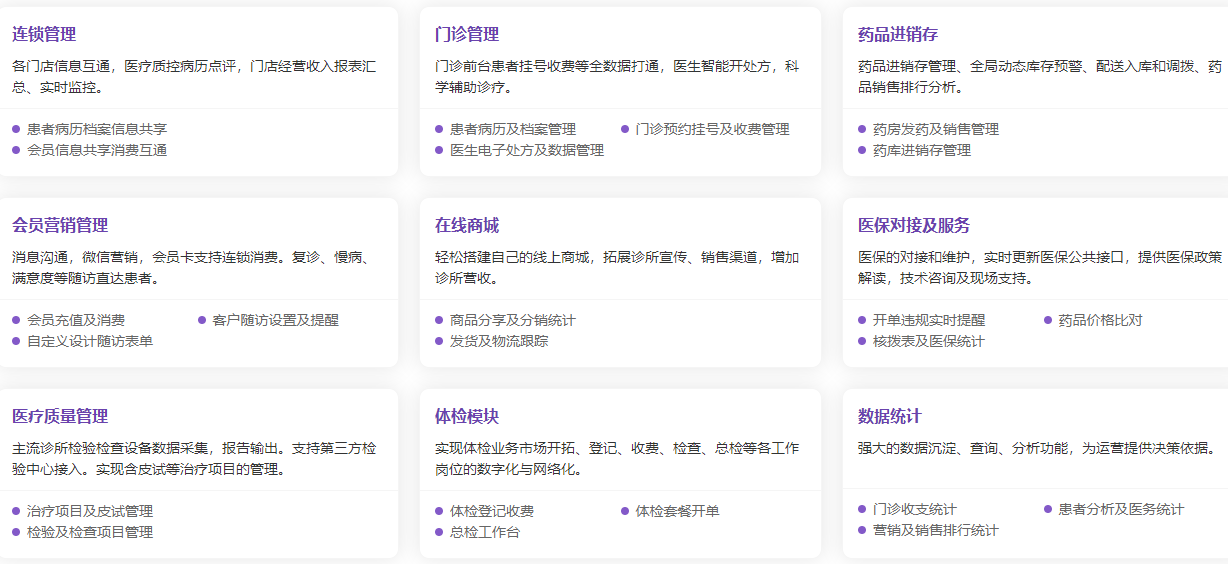1228x564 pixels.
Task: Click the 检验及检查项目管理 item
Action: click(x=90, y=532)
